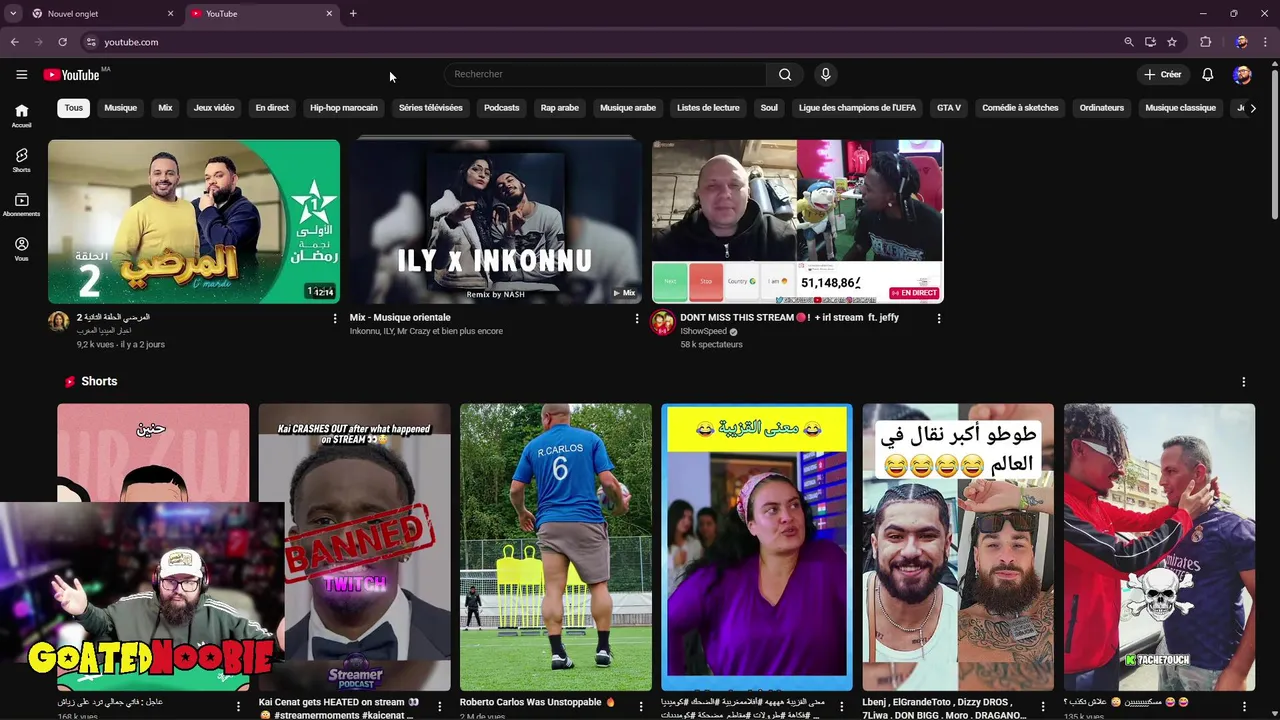Image resolution: width=1280 pixels, height=720 pixels.
Task: Open the account avatar menu
Action: 1242,74
